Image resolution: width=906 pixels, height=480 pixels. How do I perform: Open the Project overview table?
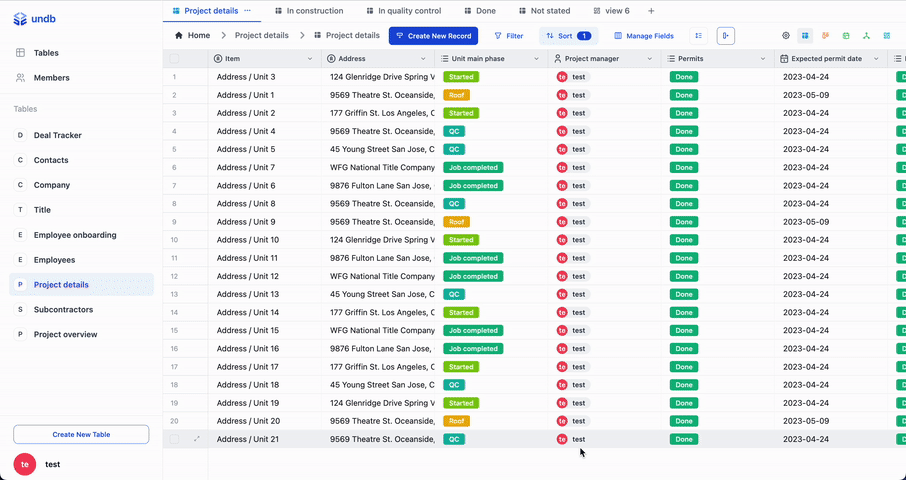81,334
